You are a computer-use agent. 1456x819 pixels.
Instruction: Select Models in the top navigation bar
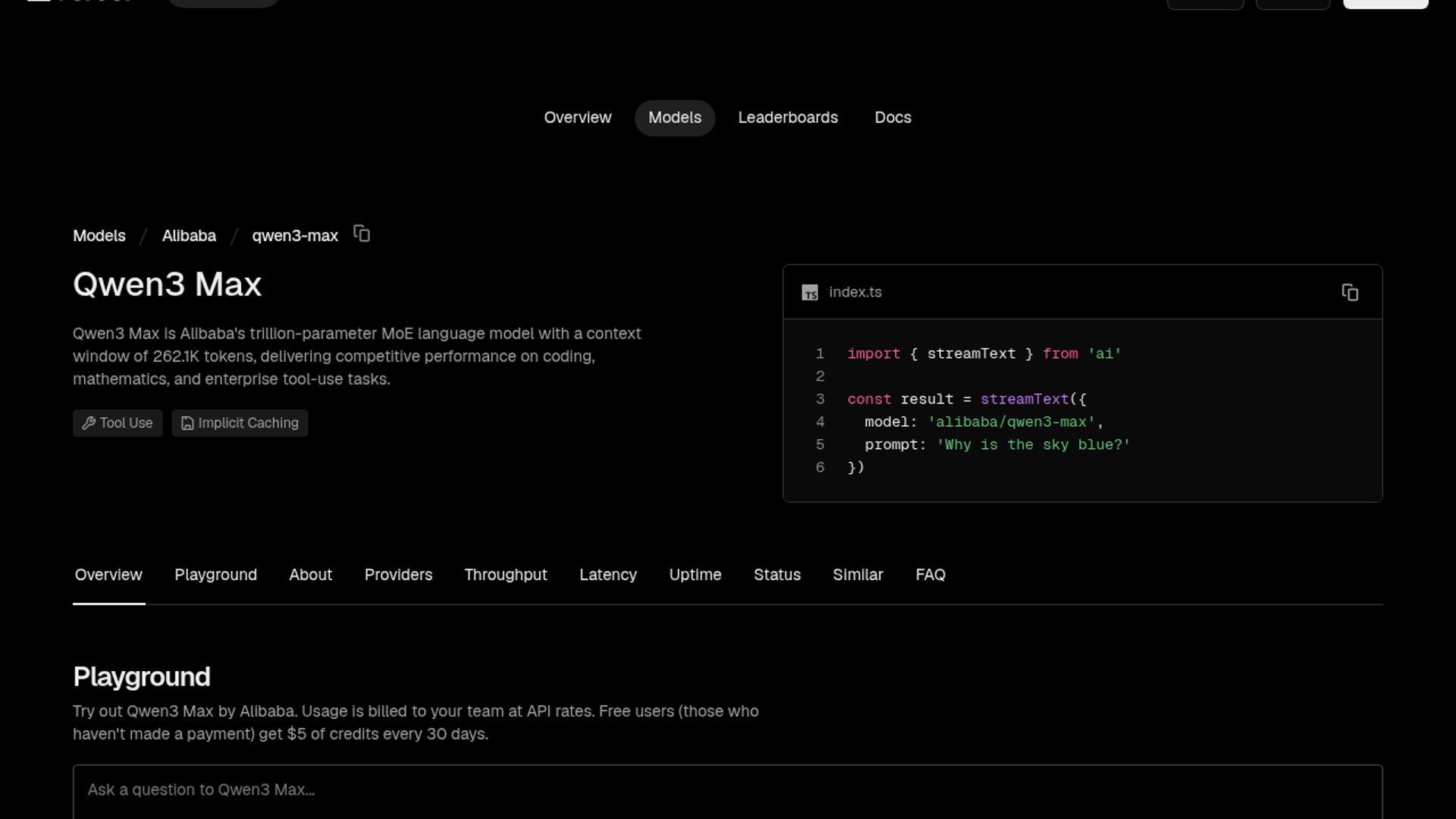pos(675,118)
